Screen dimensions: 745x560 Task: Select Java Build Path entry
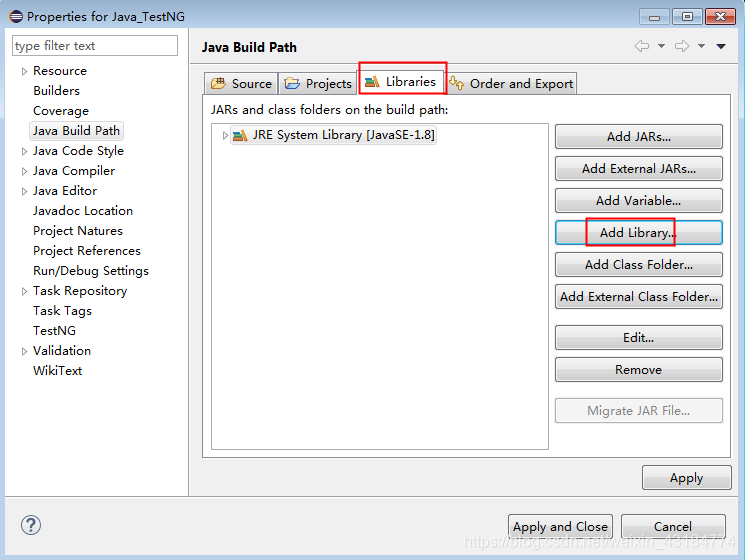76,131
